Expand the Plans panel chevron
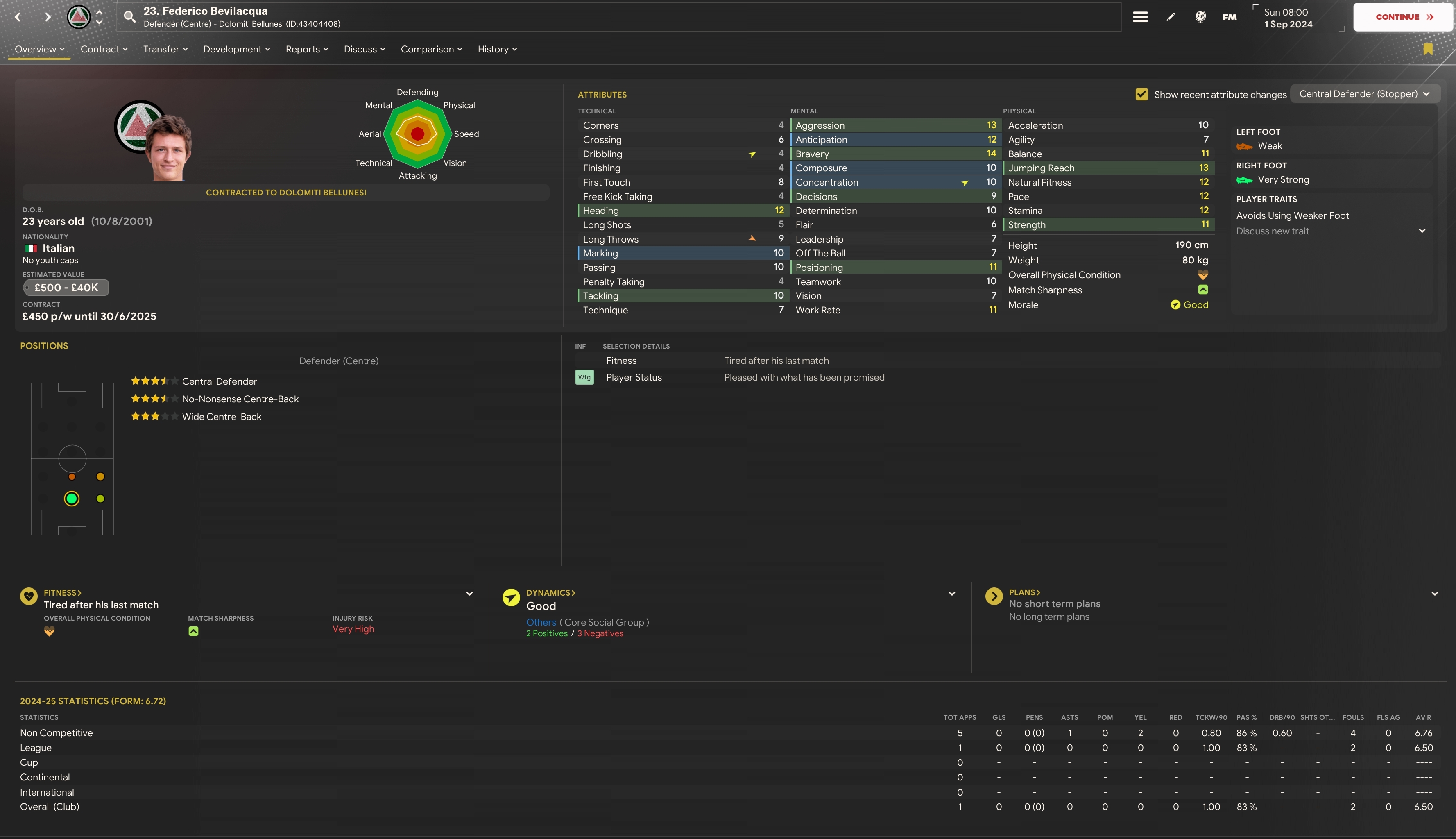Viewport: 1456px width, 839px height. pyautogui.click(x=1434, y=594)
